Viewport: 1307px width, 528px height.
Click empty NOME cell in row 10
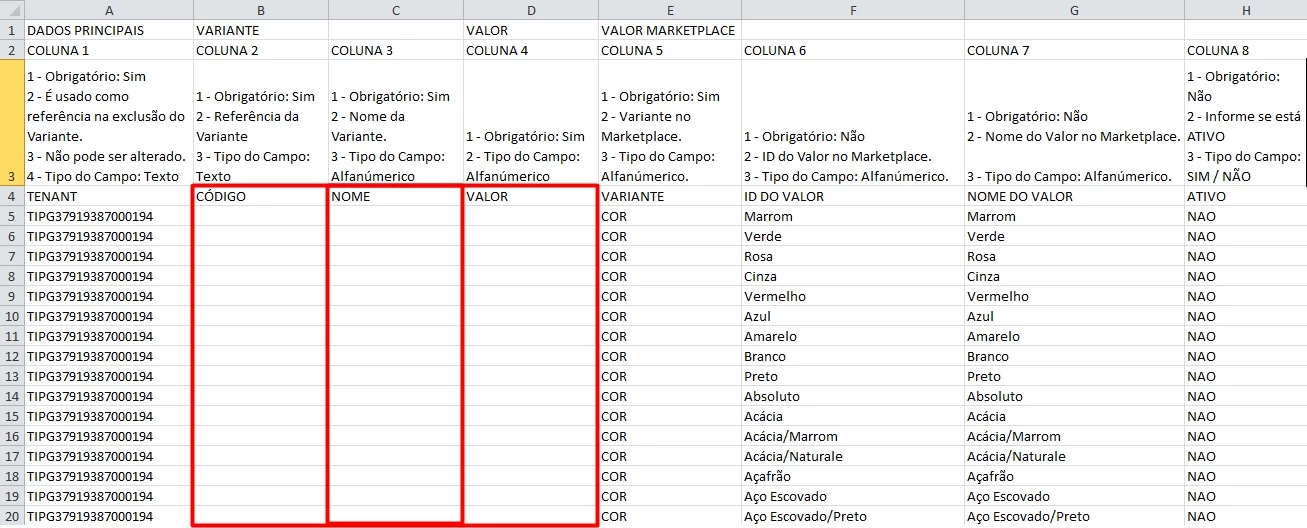[x=395, y=317]
